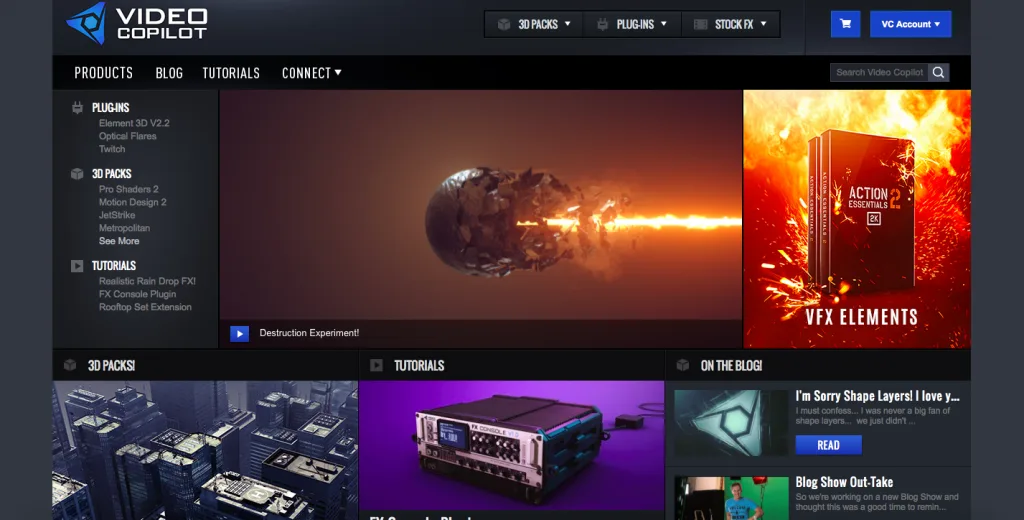Click the plug icon beside sidebar Plug-ins

coord(77,108)
